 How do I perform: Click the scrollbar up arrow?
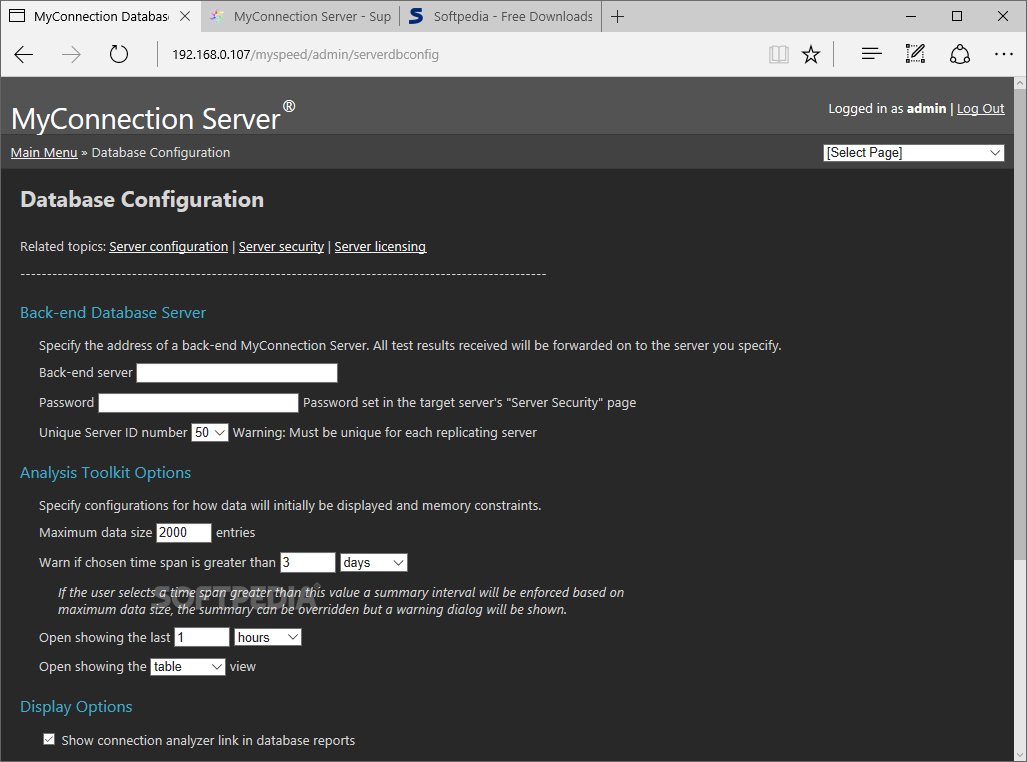point(1020,83)
